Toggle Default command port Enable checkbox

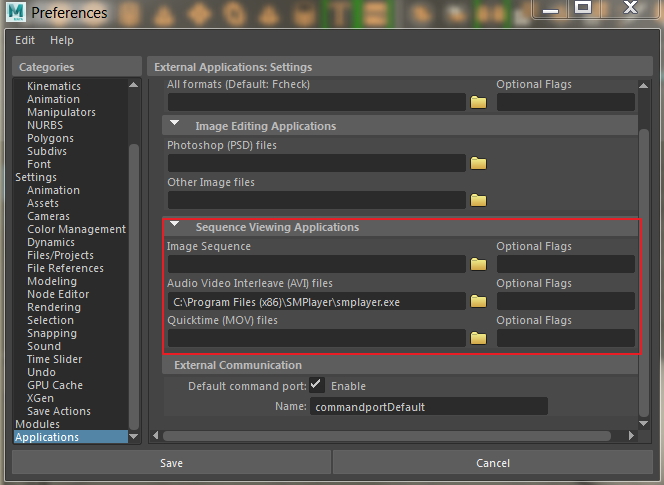[x=317, y=385]
